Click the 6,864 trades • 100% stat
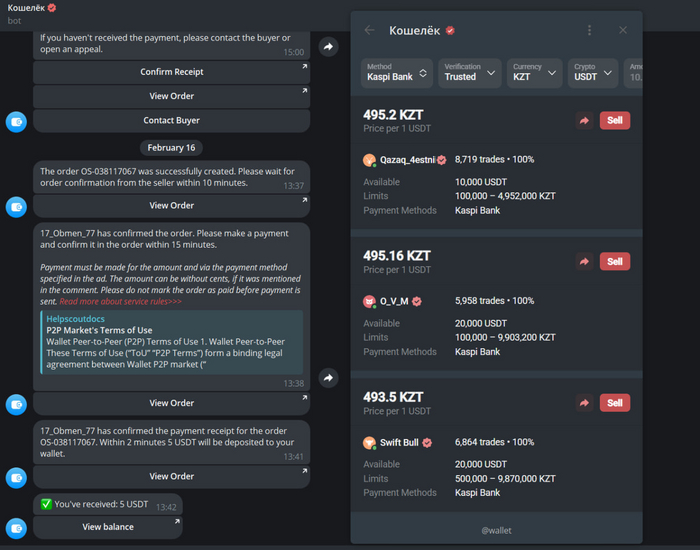Screen dimensions: 700x550 [494, 442]
